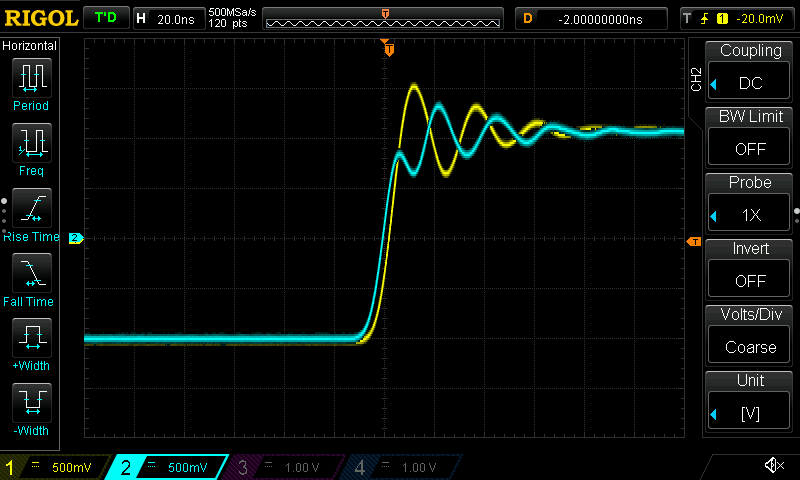Click the orange trigger position marker atop the graticule

tap(389, 49)
